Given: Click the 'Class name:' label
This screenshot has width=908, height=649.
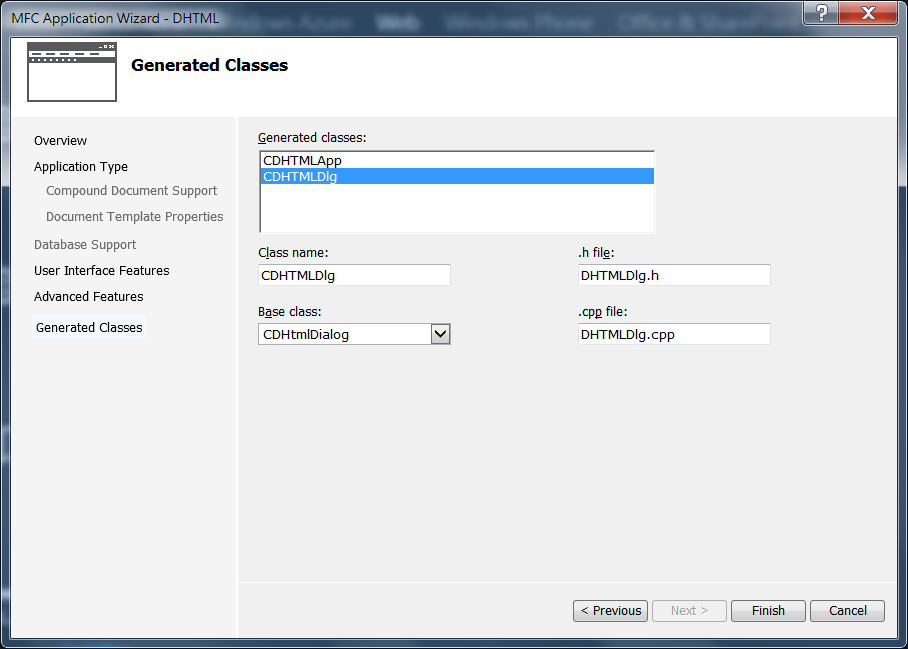Looking at the screenshot, I should [293, 252].
